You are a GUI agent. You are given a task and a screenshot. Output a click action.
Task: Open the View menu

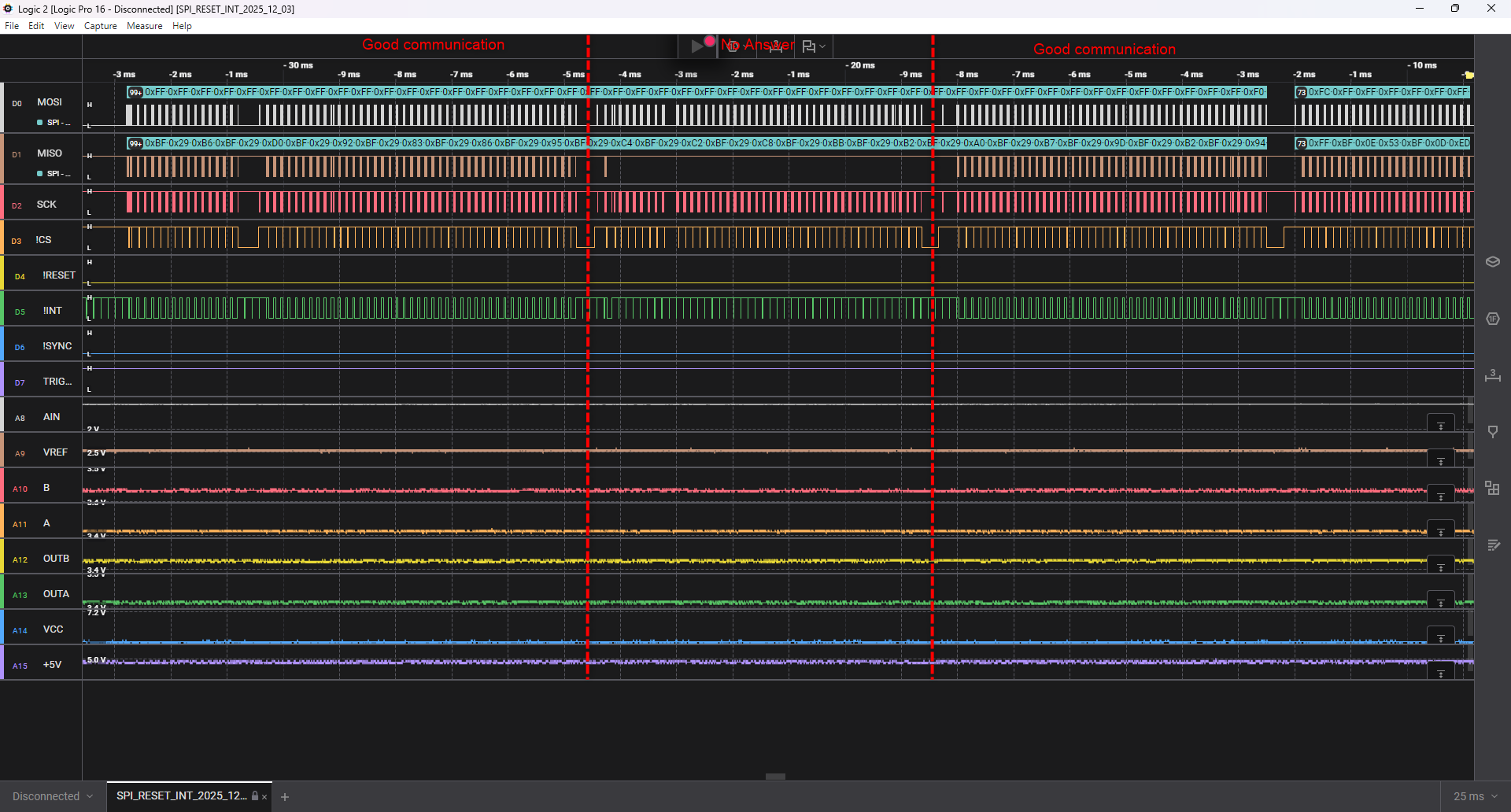[x=65, y=26]
